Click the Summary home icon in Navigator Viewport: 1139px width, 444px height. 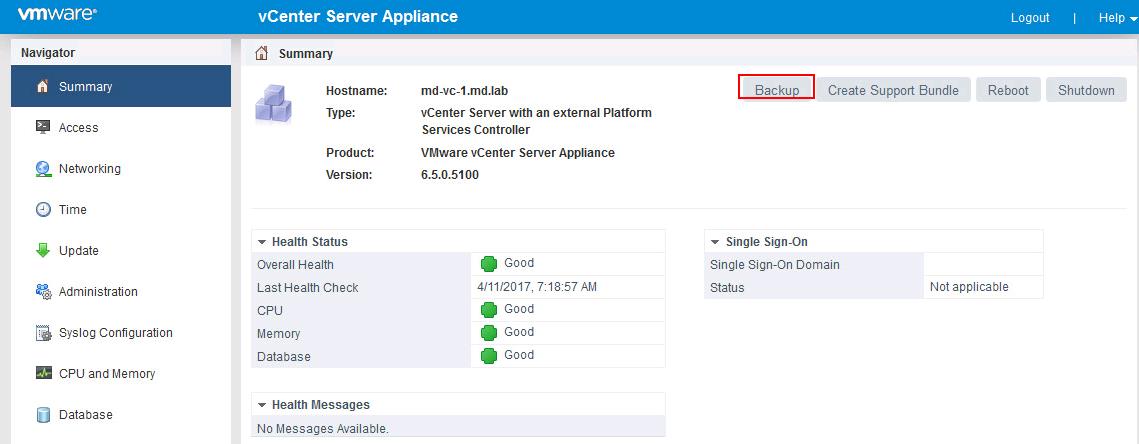pos(43,87)
